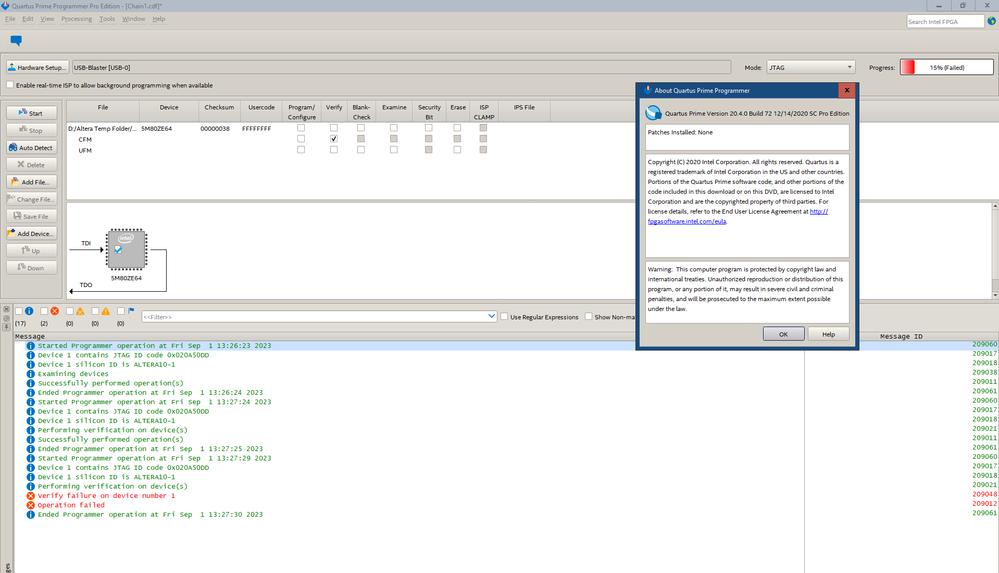Screen dimensions: 999x573
Task: Click the Message ID column header
Action: 901,336
